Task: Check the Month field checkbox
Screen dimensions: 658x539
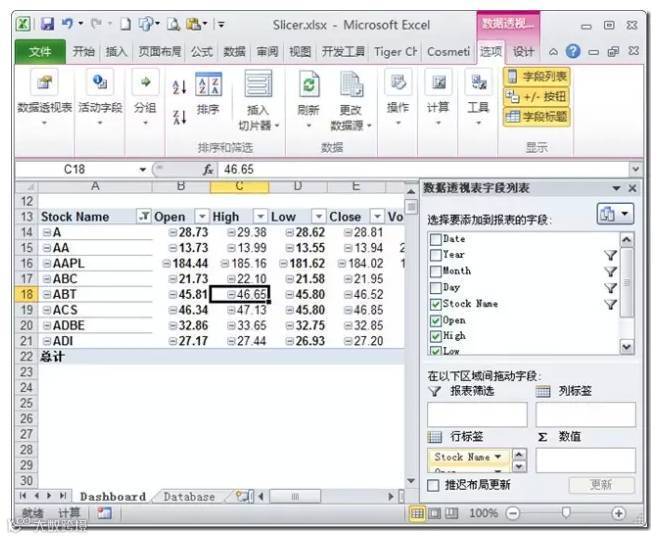Action: click(x=436, y=272)
